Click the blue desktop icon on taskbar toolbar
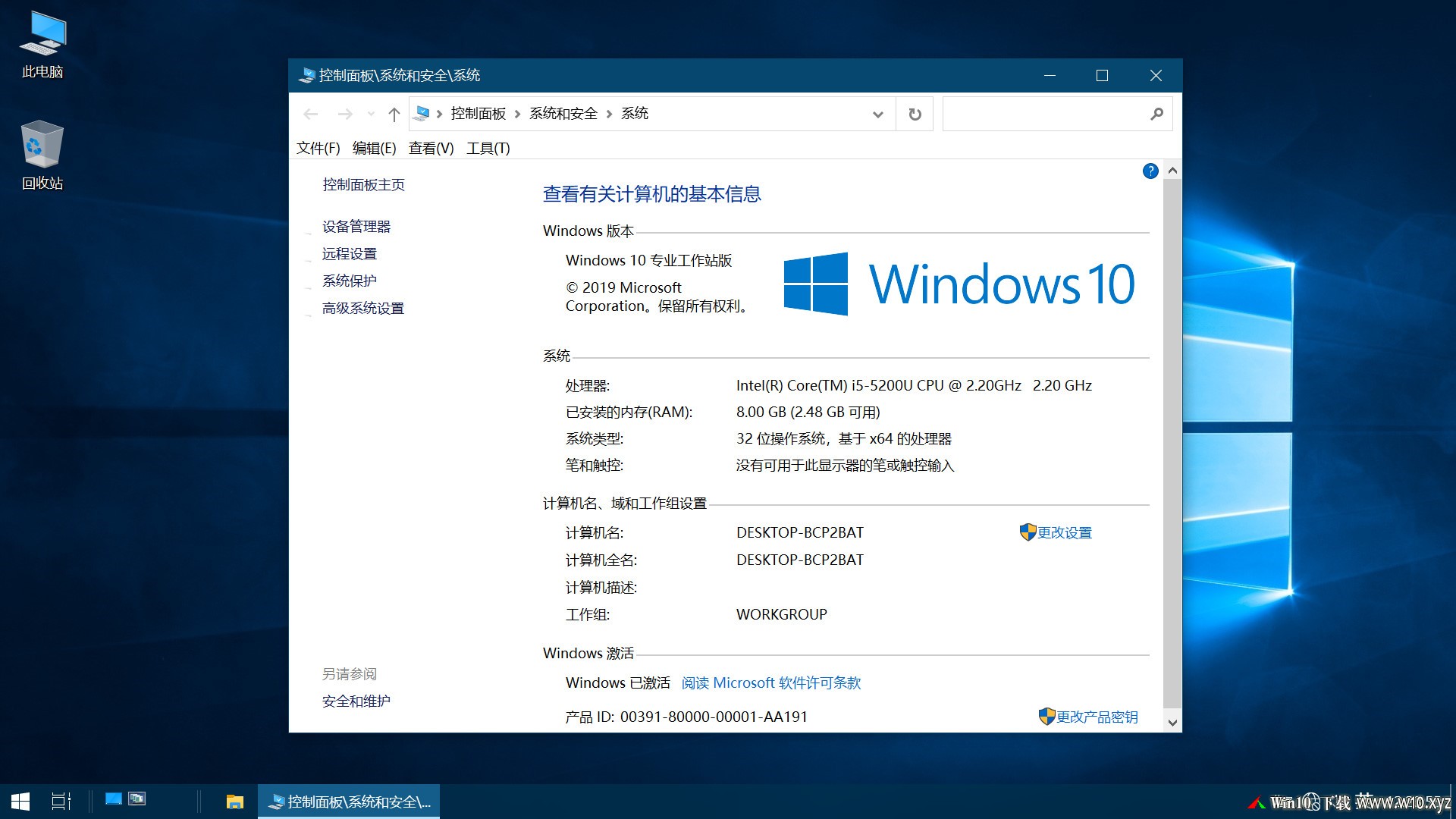The image size is (1456, 819). [114, 799]
